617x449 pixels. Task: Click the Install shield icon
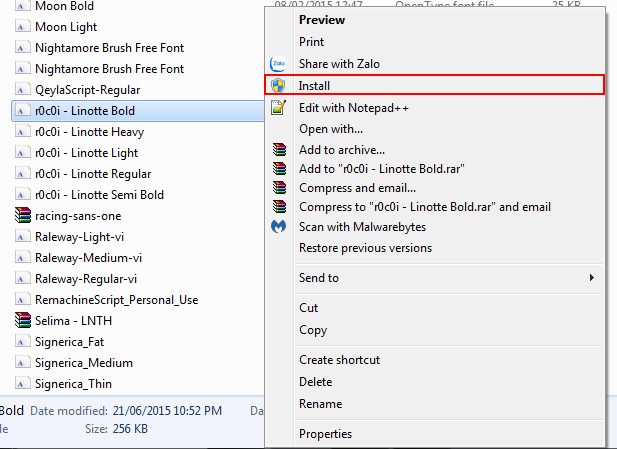point(279,86)
